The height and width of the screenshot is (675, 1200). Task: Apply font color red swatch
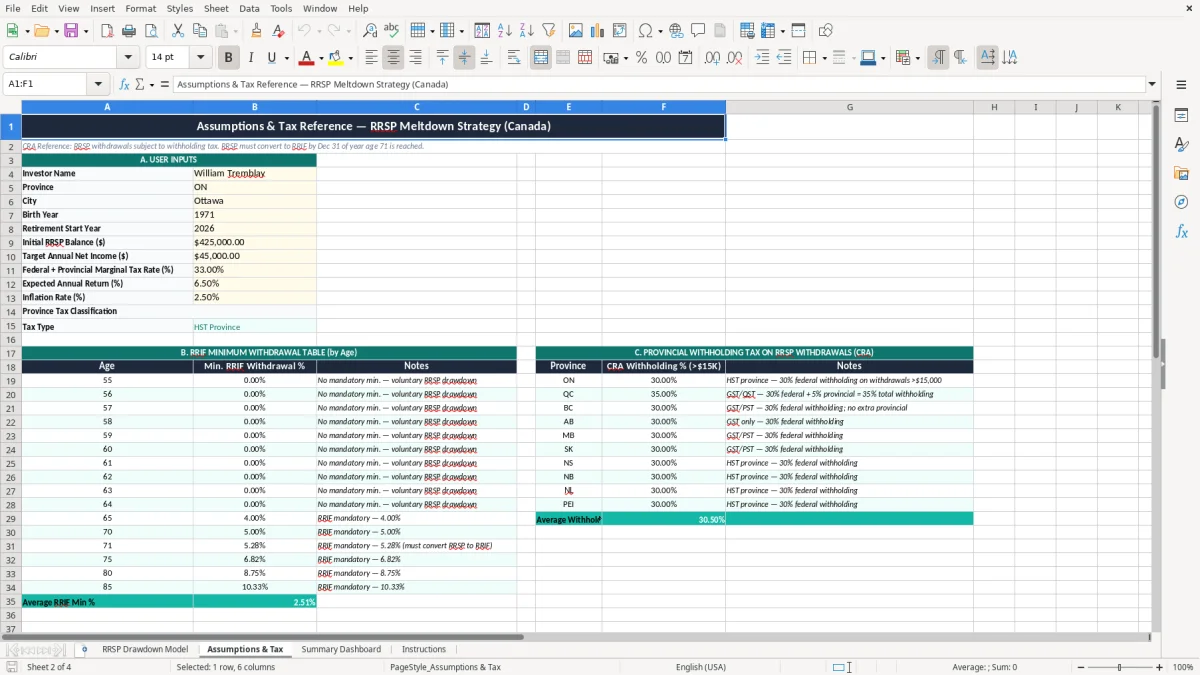pos(307,58)
